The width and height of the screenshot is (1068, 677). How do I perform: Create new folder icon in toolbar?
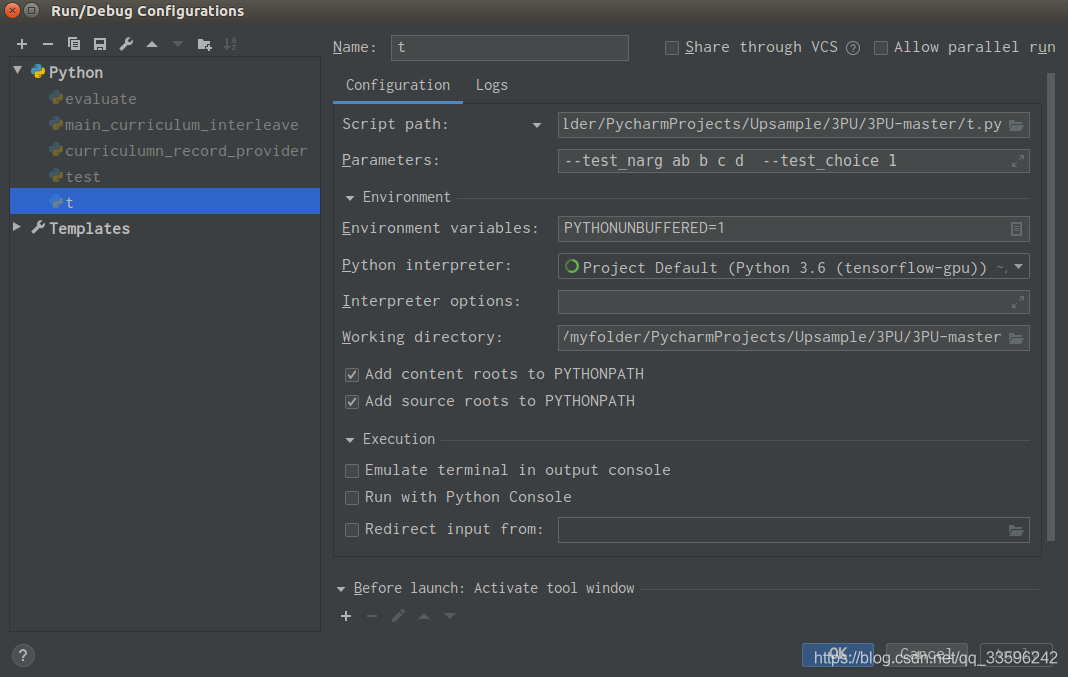(x=204, y=44)
